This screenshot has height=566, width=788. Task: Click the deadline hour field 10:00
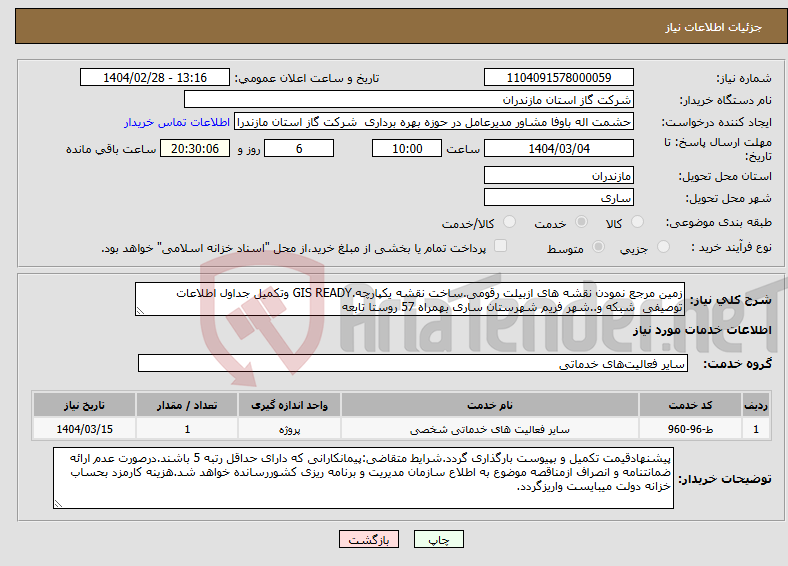point(407,148)
